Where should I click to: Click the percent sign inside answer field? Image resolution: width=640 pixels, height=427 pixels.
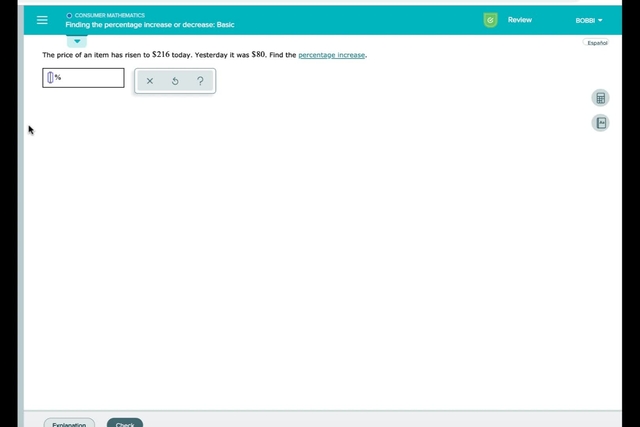pos(58,77)
